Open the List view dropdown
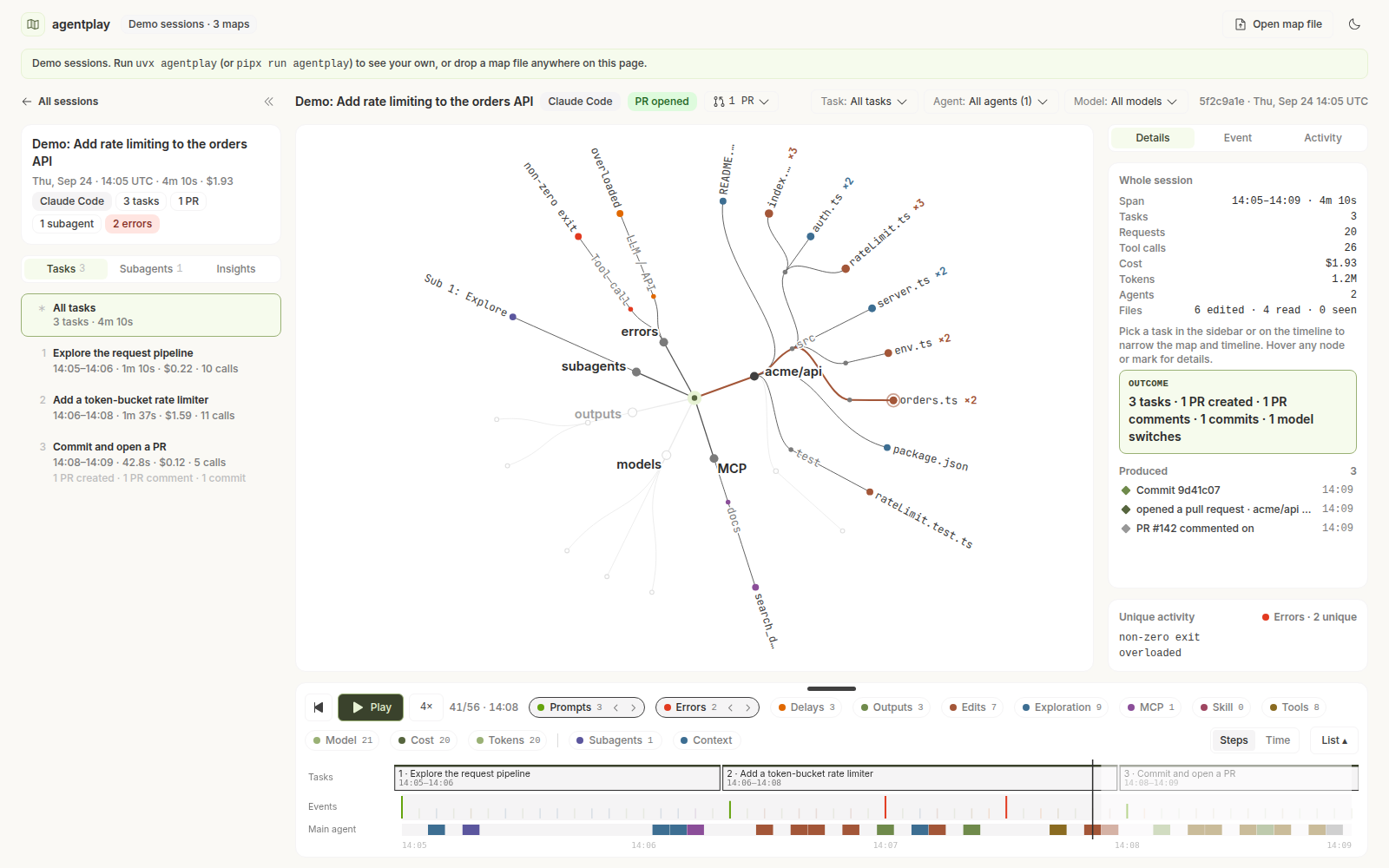Image resolution: width=1389 pixels, height=868 pixels. click(x=1334, y=740)
